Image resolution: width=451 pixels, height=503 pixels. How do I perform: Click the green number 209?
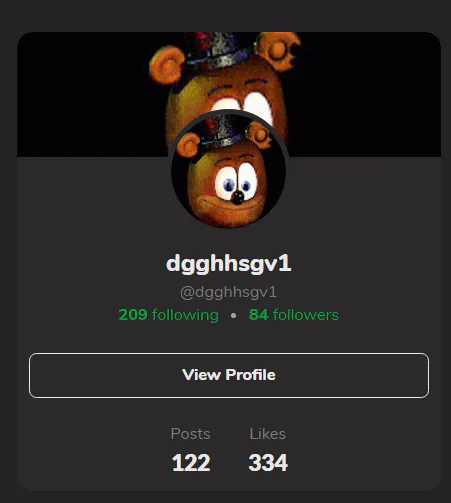click(133, 315)
